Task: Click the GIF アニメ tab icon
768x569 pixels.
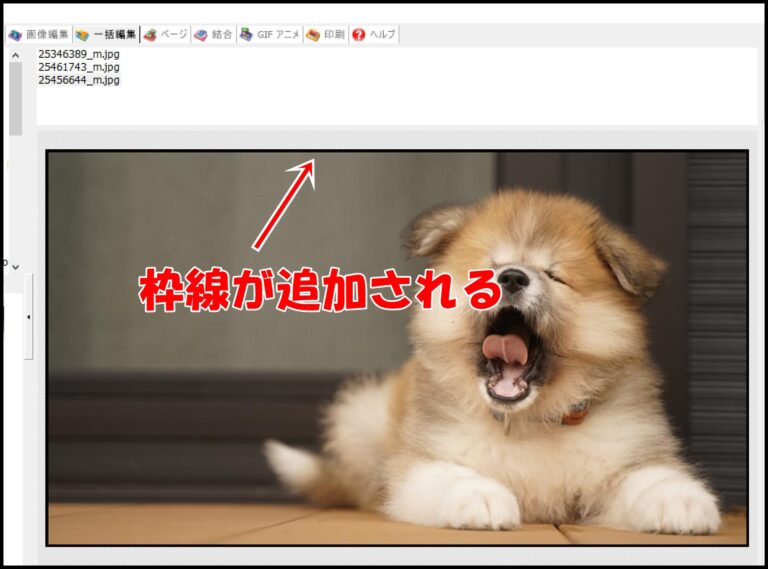Action: pos(246,35)
